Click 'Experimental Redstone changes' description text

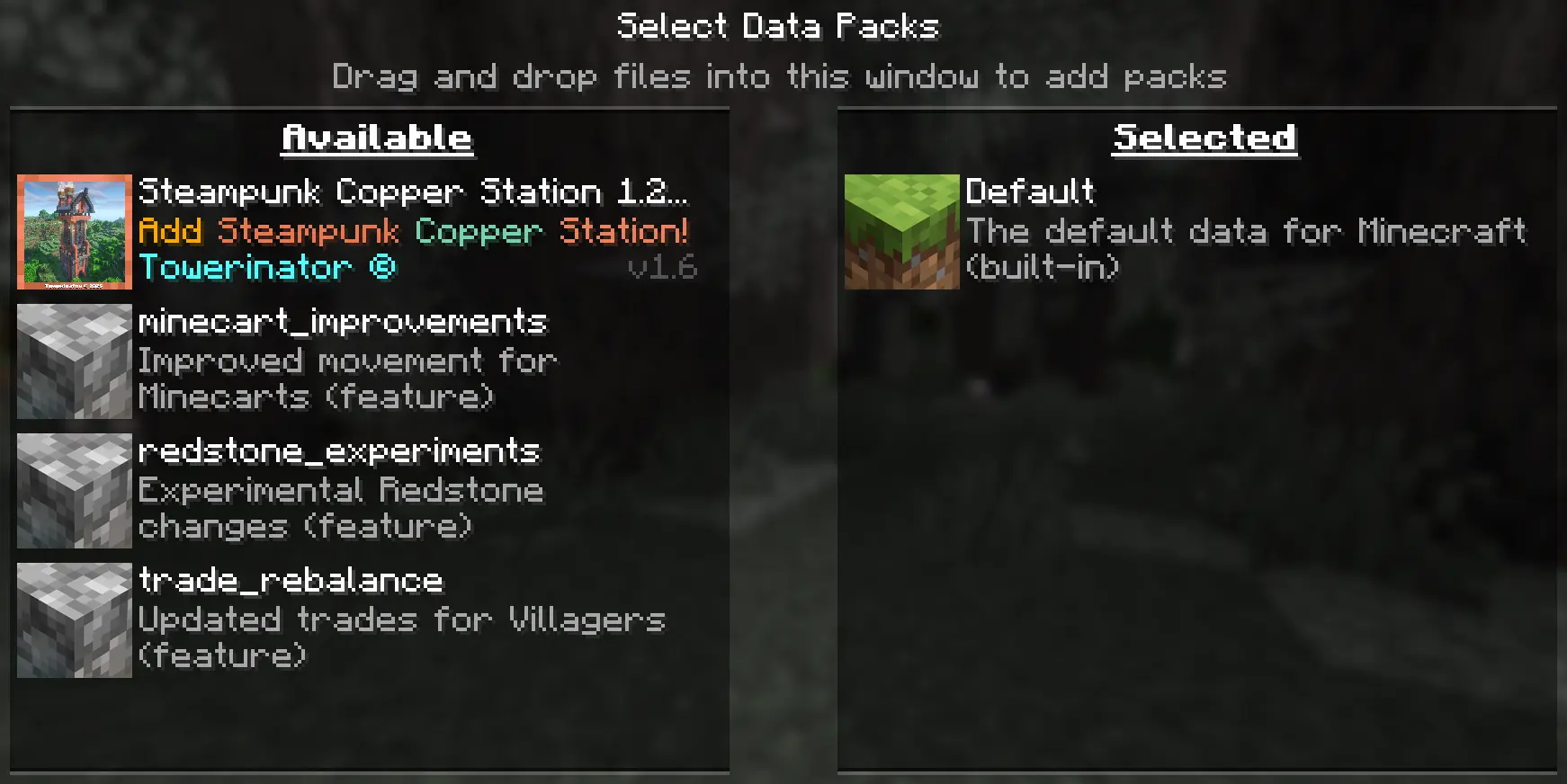(x=341, y=508)
